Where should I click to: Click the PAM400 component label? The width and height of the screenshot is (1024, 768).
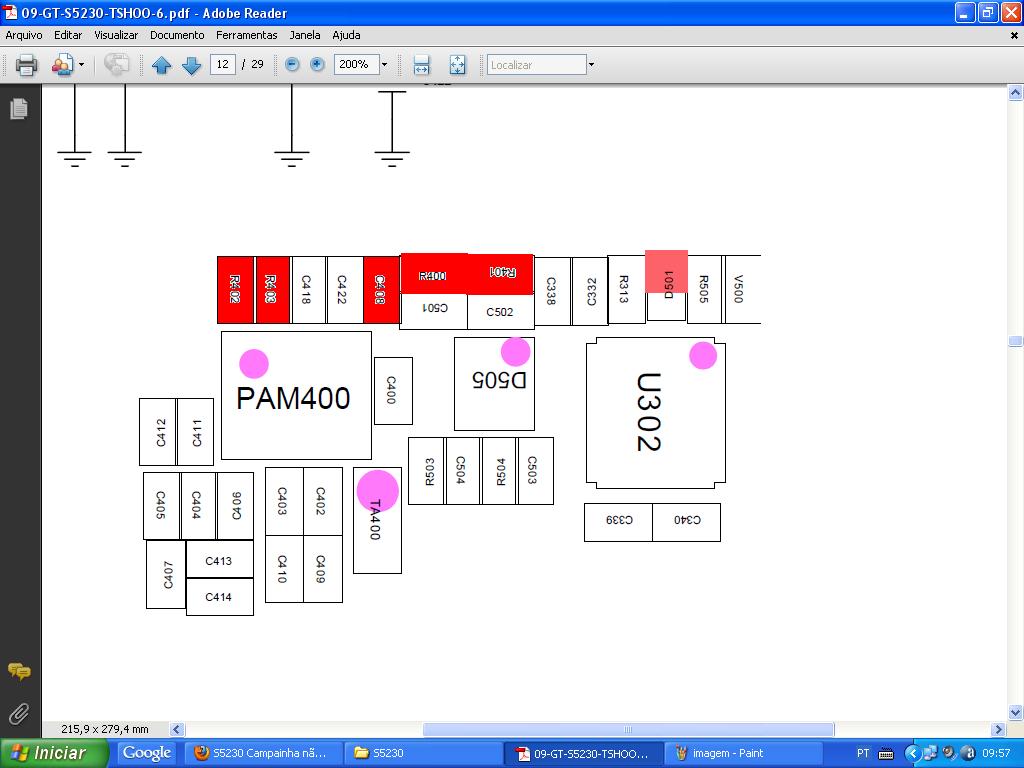point(293,398)
